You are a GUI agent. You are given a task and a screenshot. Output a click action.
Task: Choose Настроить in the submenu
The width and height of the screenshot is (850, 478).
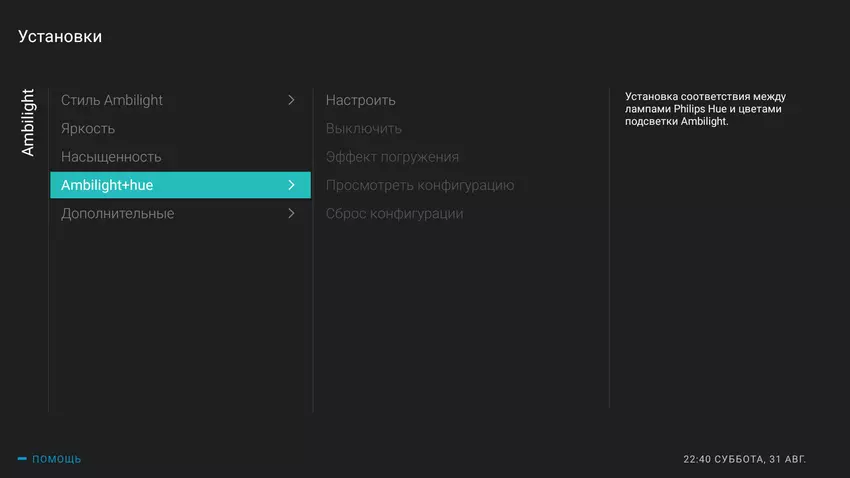point(361,100)
